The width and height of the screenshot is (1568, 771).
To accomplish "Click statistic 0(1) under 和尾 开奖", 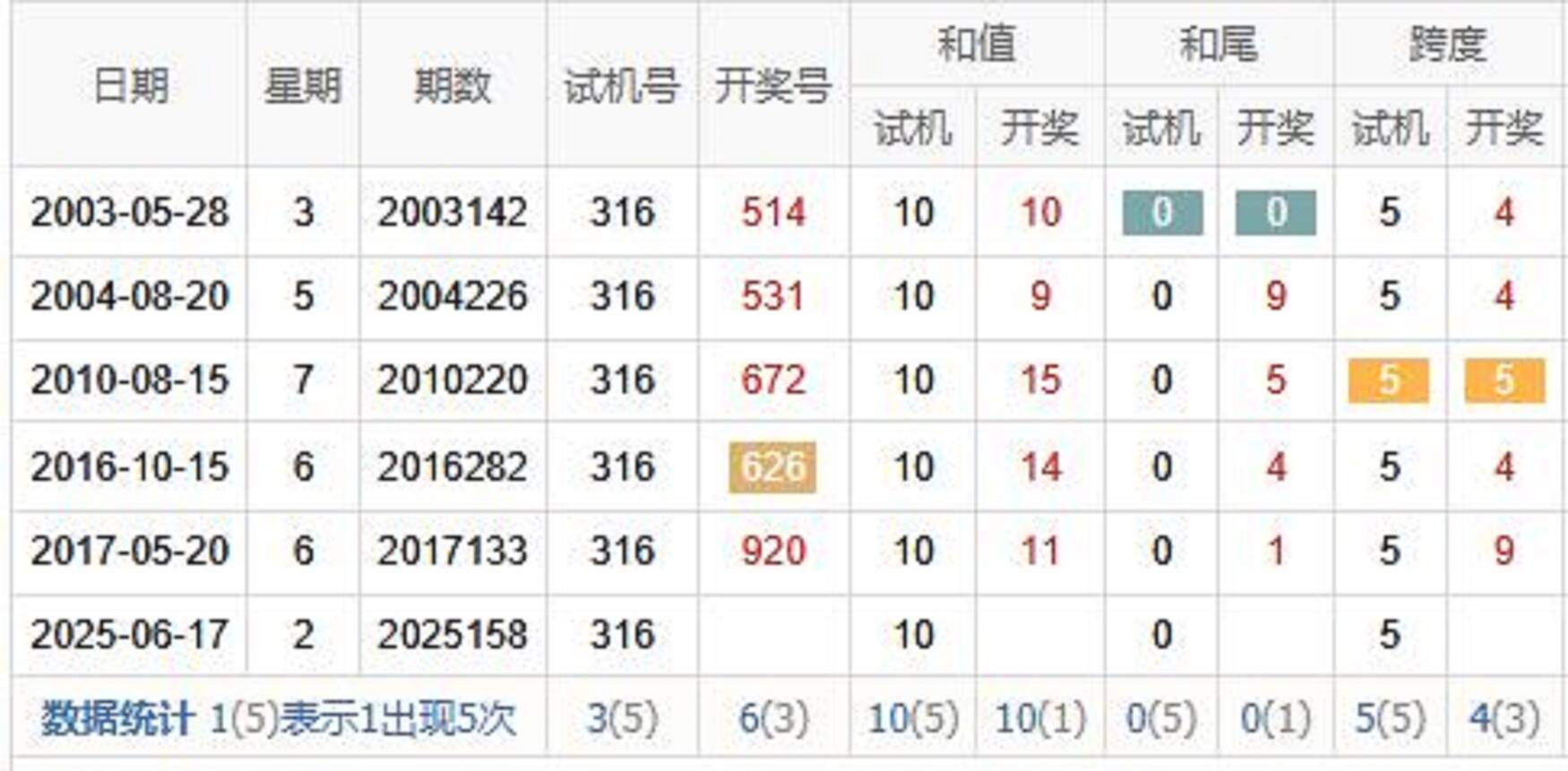I will coord(1276,719).
